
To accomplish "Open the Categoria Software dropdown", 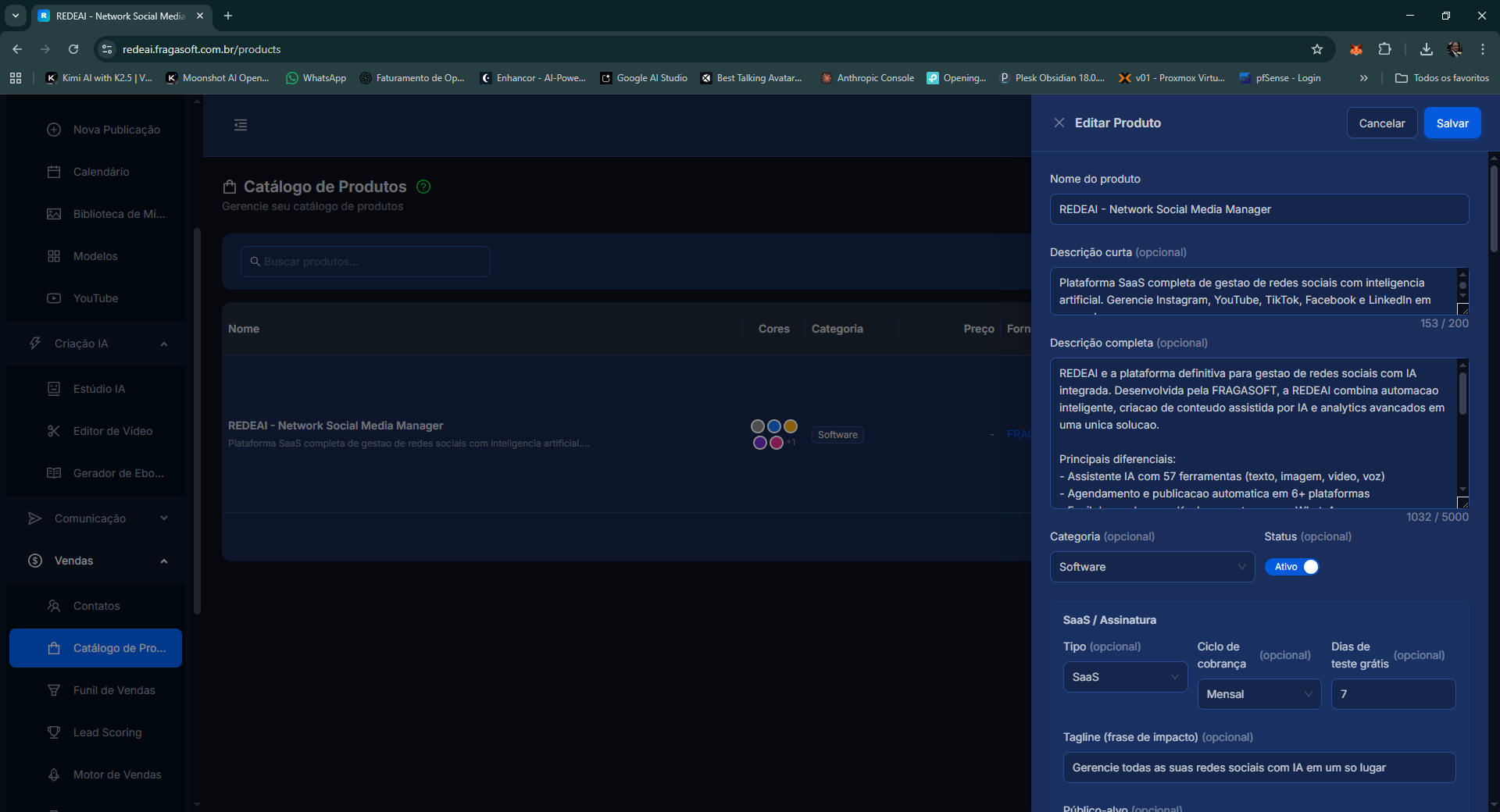I will [1152, 567].
